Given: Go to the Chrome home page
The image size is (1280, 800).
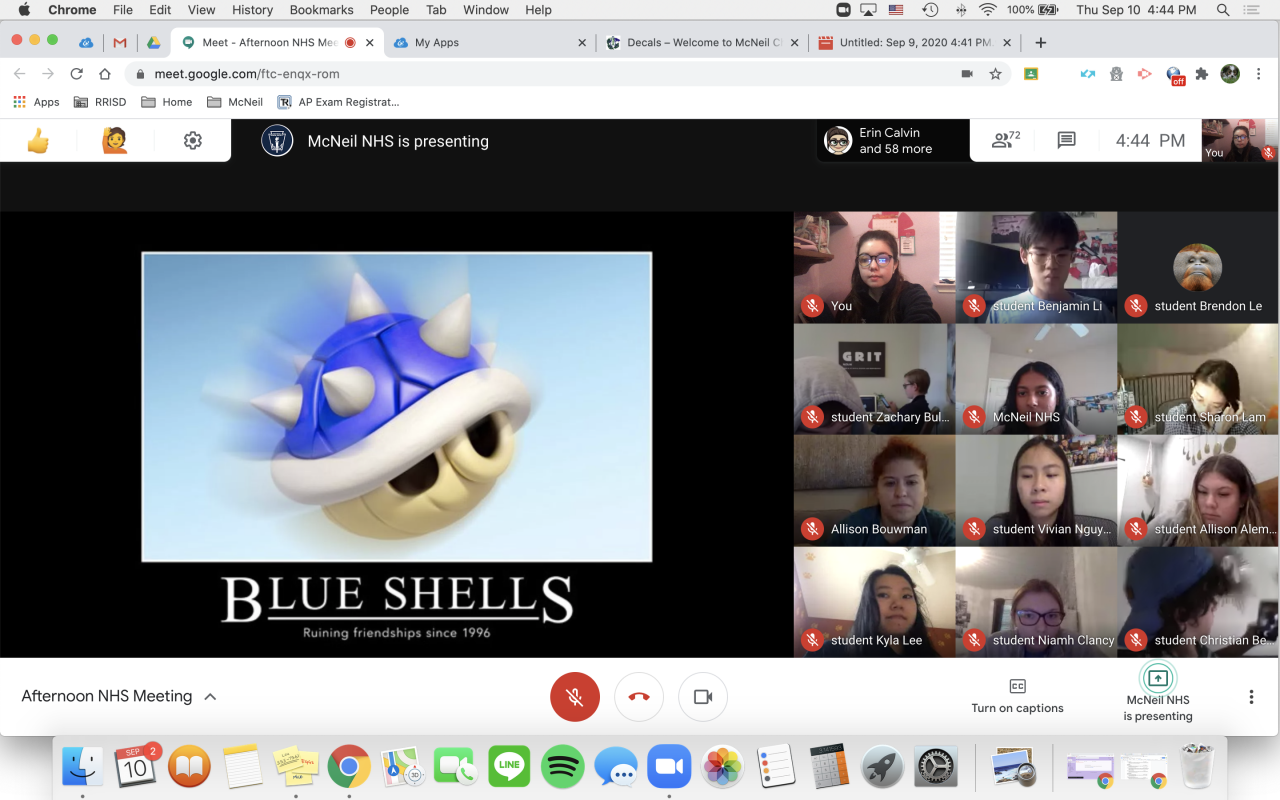Looking at the screenshot, I should (105, 74).
